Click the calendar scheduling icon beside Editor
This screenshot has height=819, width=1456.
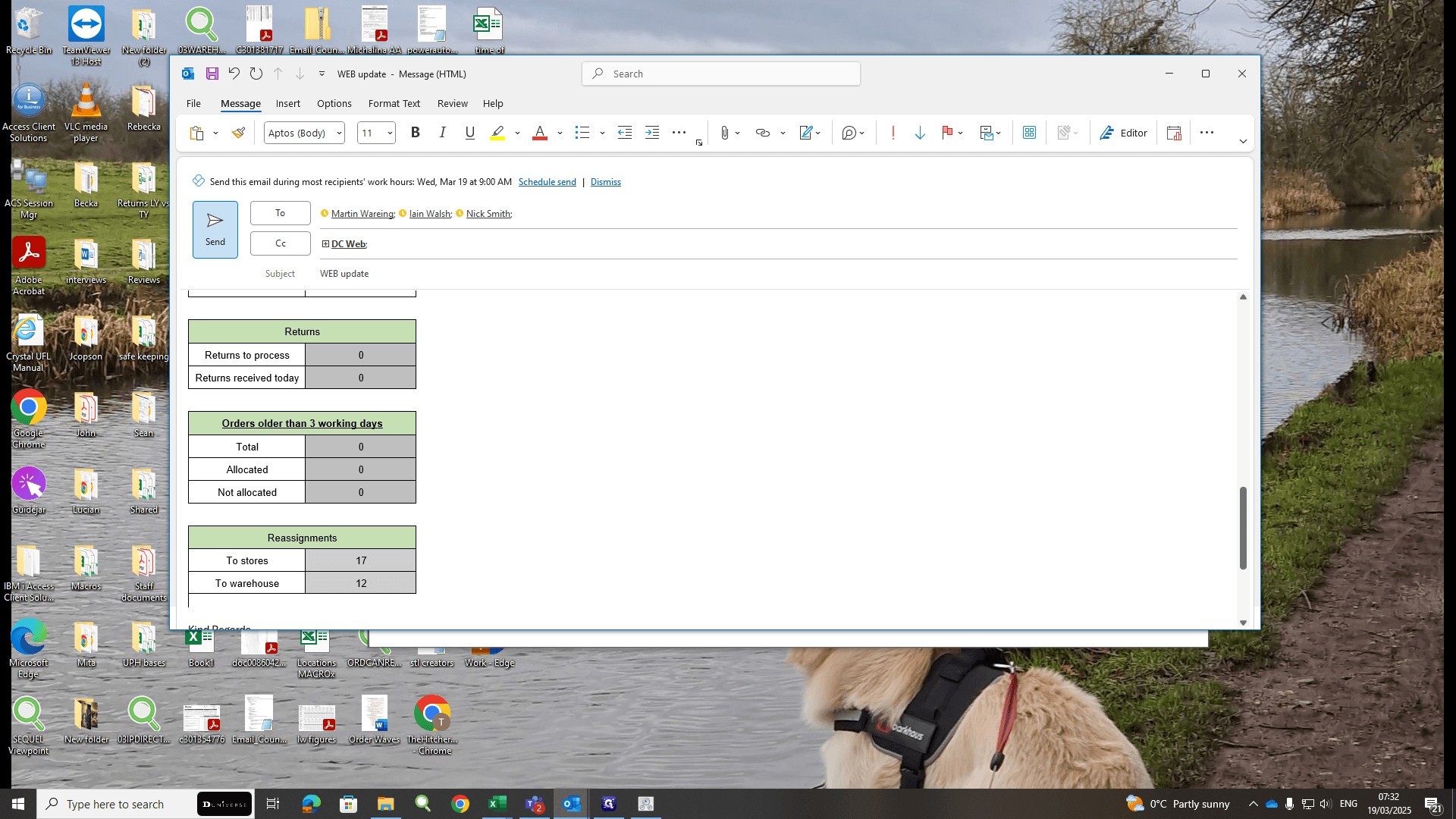pyautogui.click(x=1174, y=133)
